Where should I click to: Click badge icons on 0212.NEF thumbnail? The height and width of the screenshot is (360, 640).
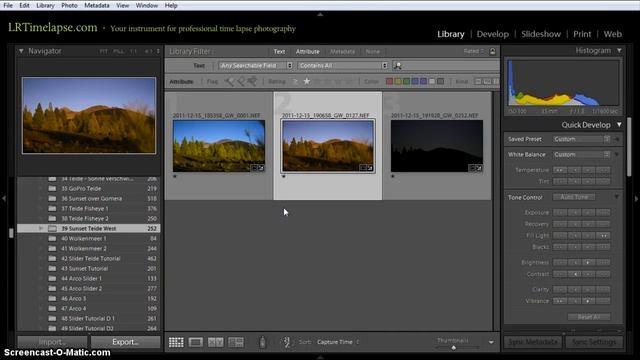coord(475,168)
